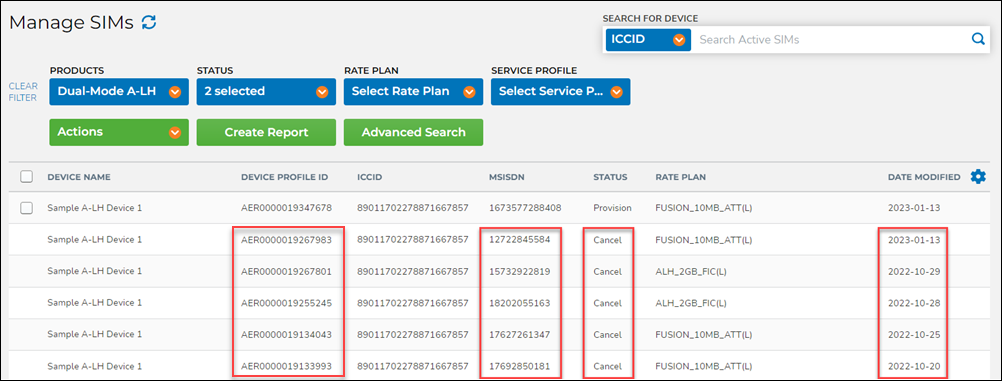Open the column settings gear
The width and height of the screenshot is (1002, 381).
click(978, 176)
